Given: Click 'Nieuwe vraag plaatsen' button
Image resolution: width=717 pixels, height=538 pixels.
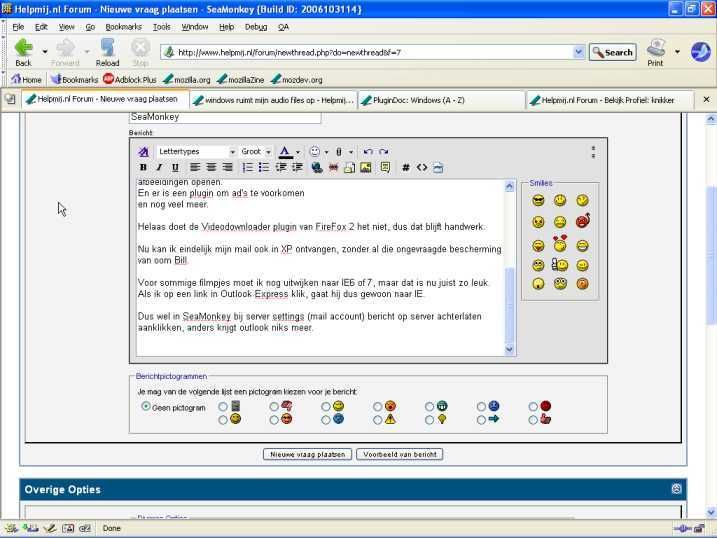Looking at the screenshot, I should pos(307,454).
